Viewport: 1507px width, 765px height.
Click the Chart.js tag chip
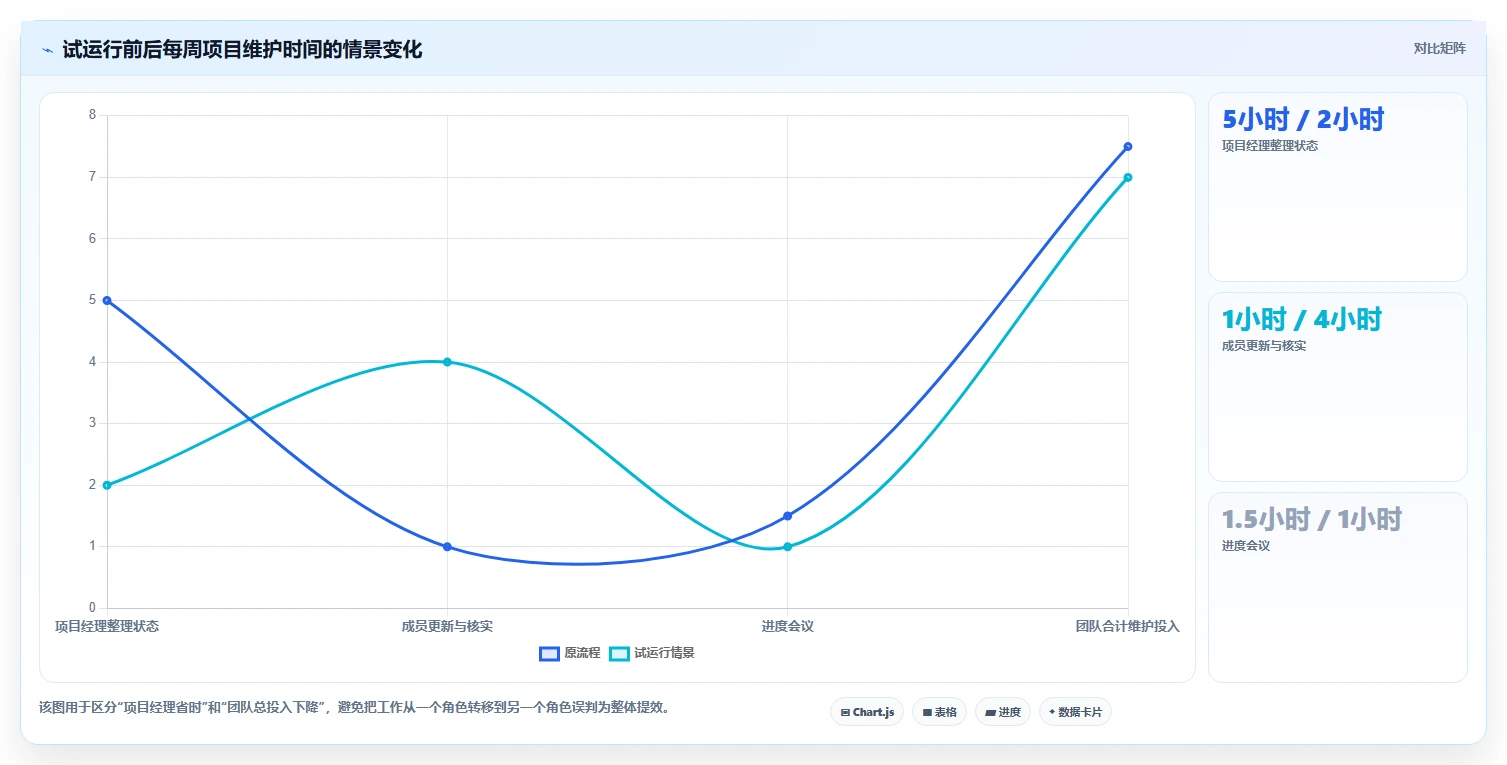pyautogui.click(x=867, y=712)
